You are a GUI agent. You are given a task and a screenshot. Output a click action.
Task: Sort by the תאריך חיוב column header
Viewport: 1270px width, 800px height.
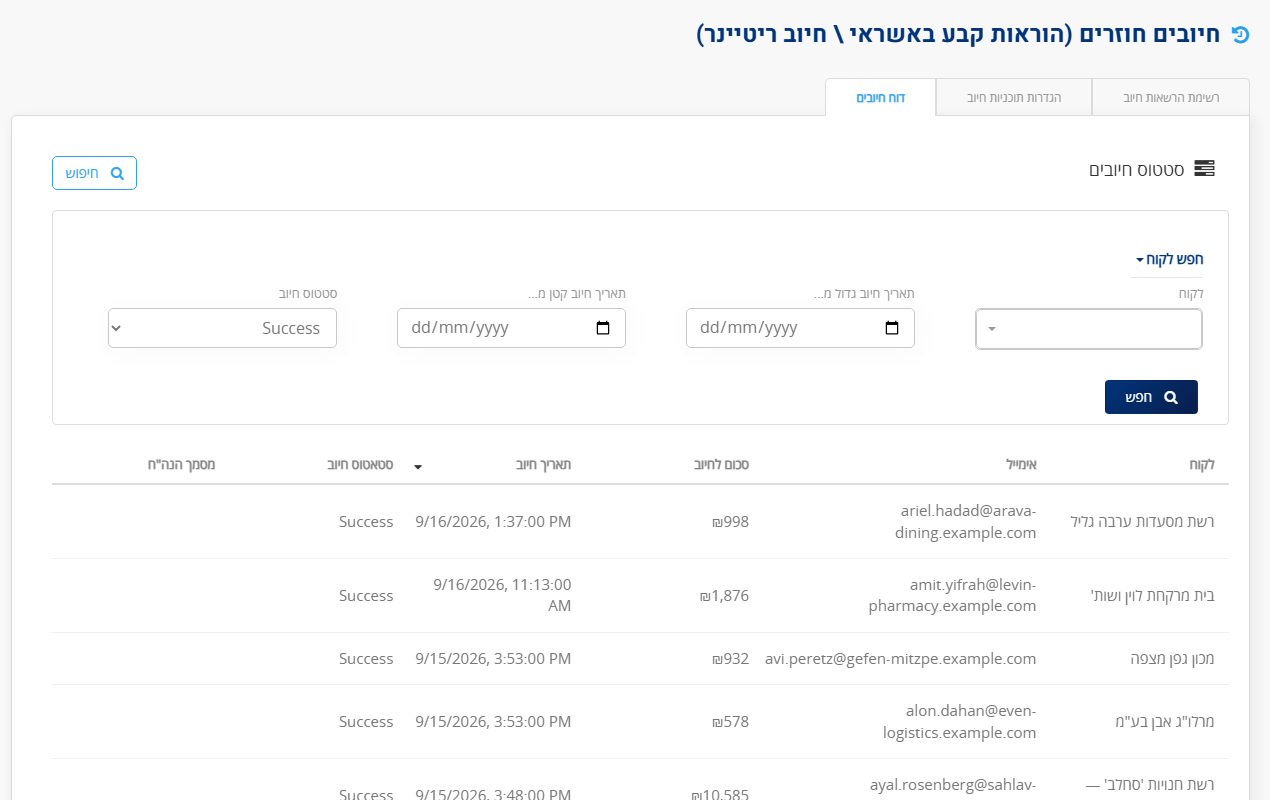click(x=544, y=465)
